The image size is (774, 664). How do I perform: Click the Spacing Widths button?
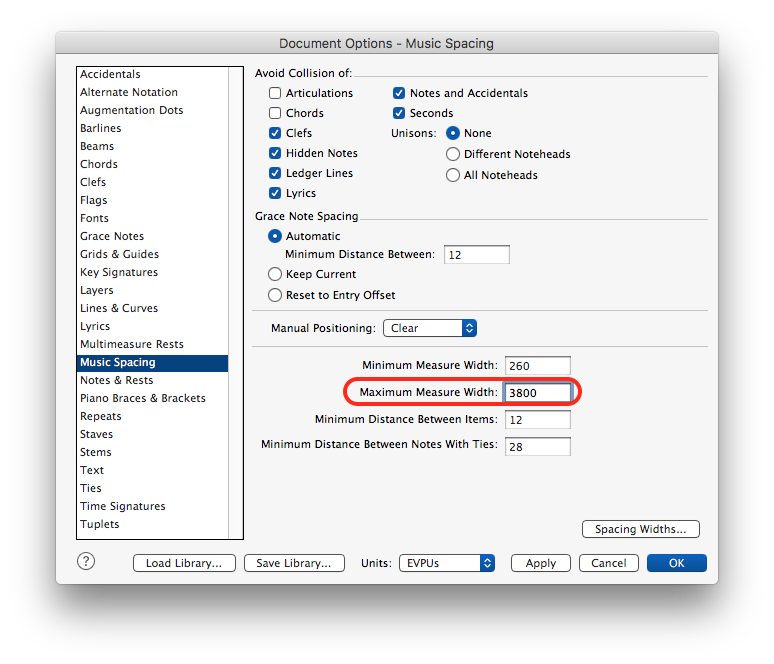point(640,529)
